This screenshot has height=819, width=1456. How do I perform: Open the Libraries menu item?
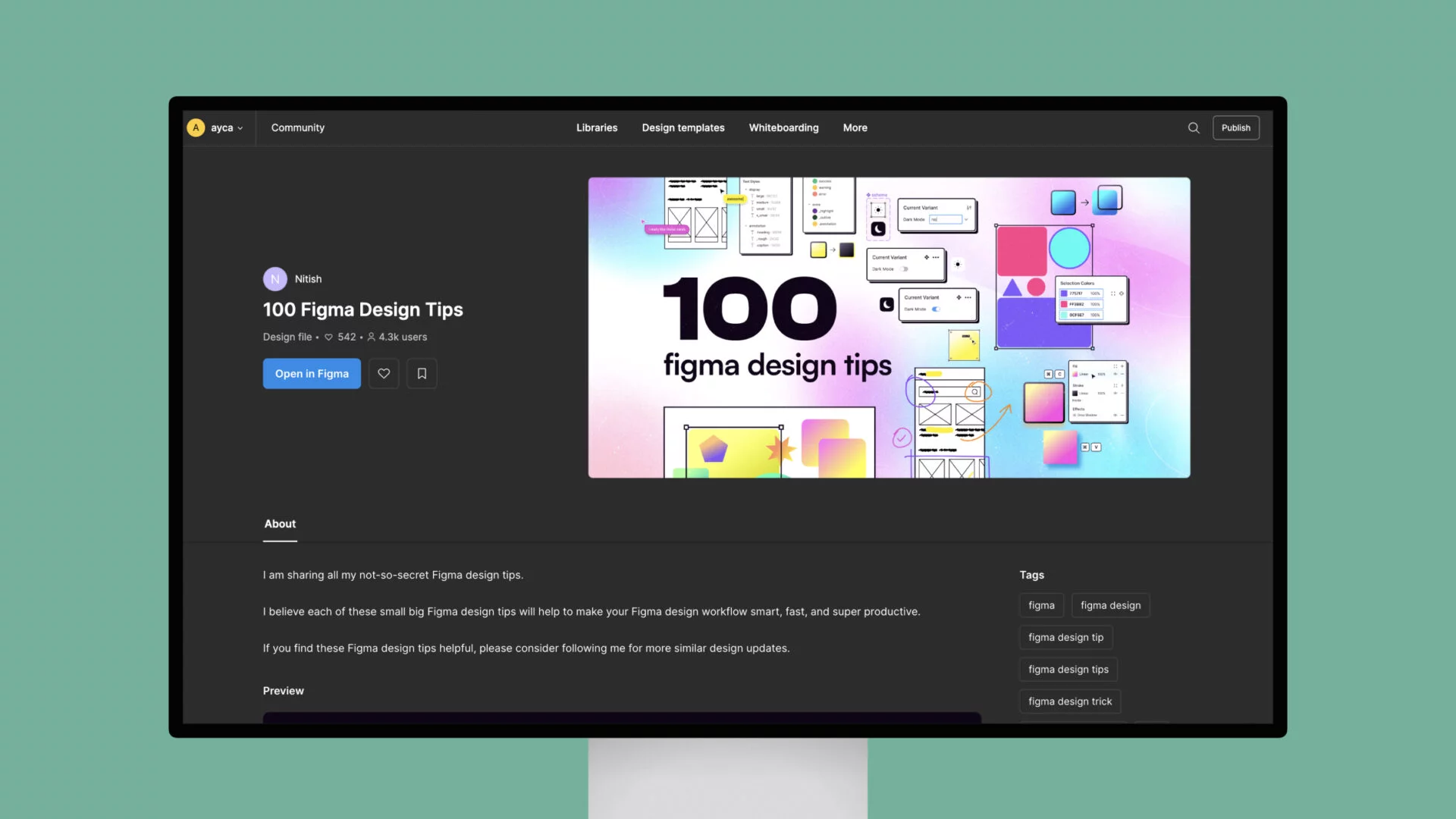(x=597, y=128)
